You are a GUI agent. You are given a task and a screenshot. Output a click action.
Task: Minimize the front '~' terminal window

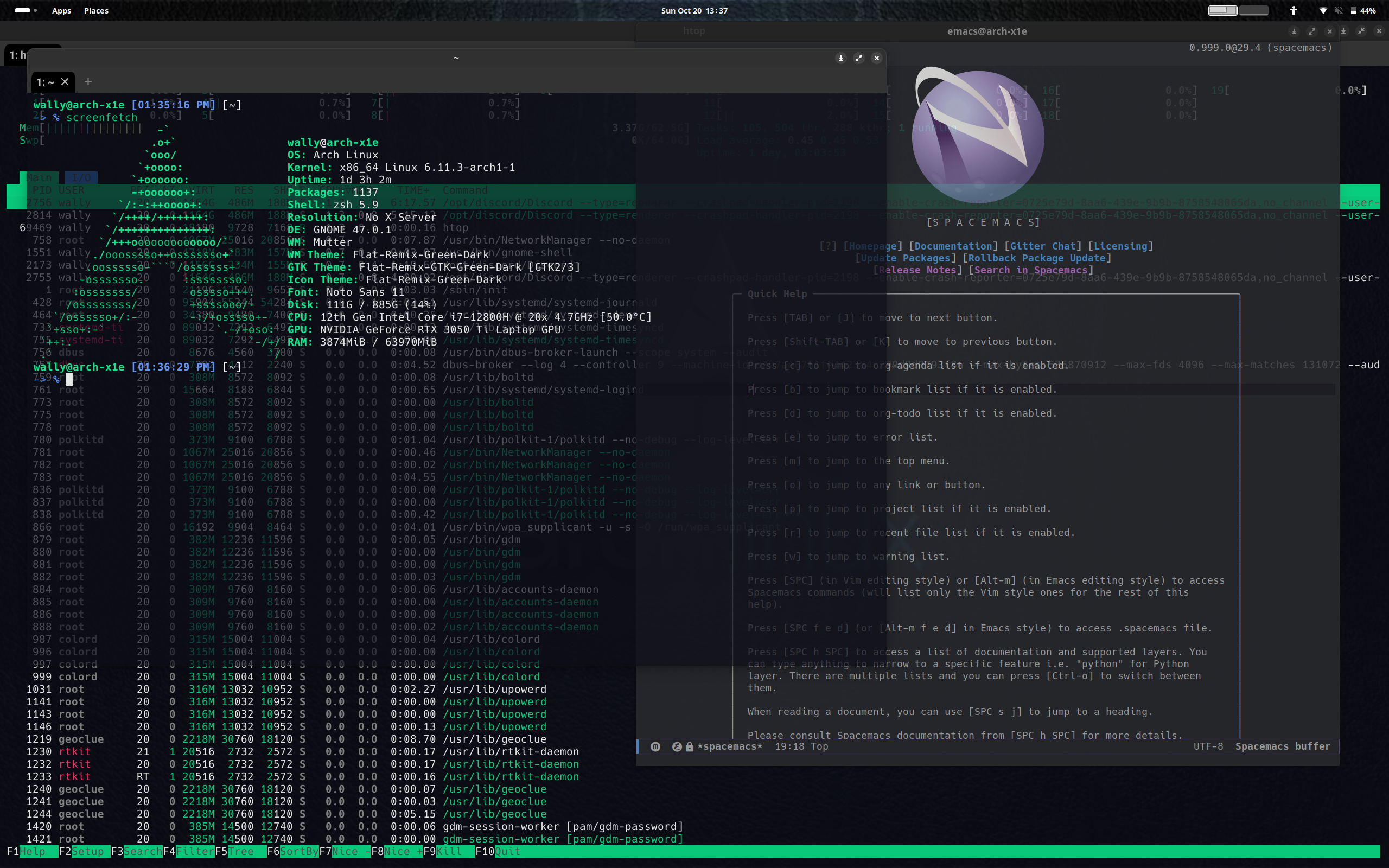[841, 58]
